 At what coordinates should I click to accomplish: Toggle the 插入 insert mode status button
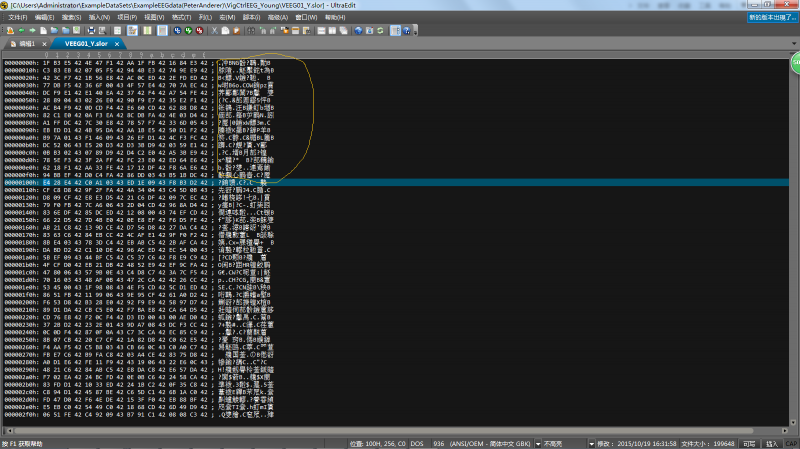tap(772, 444)
